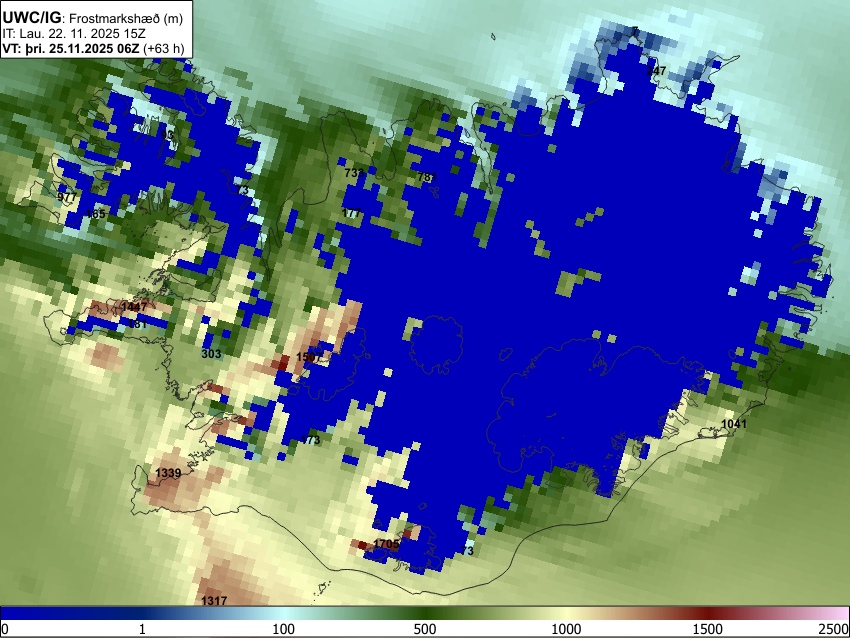Click the map value '1041'
The height and width of the screenshot is (638, 850).
(734, 424)
